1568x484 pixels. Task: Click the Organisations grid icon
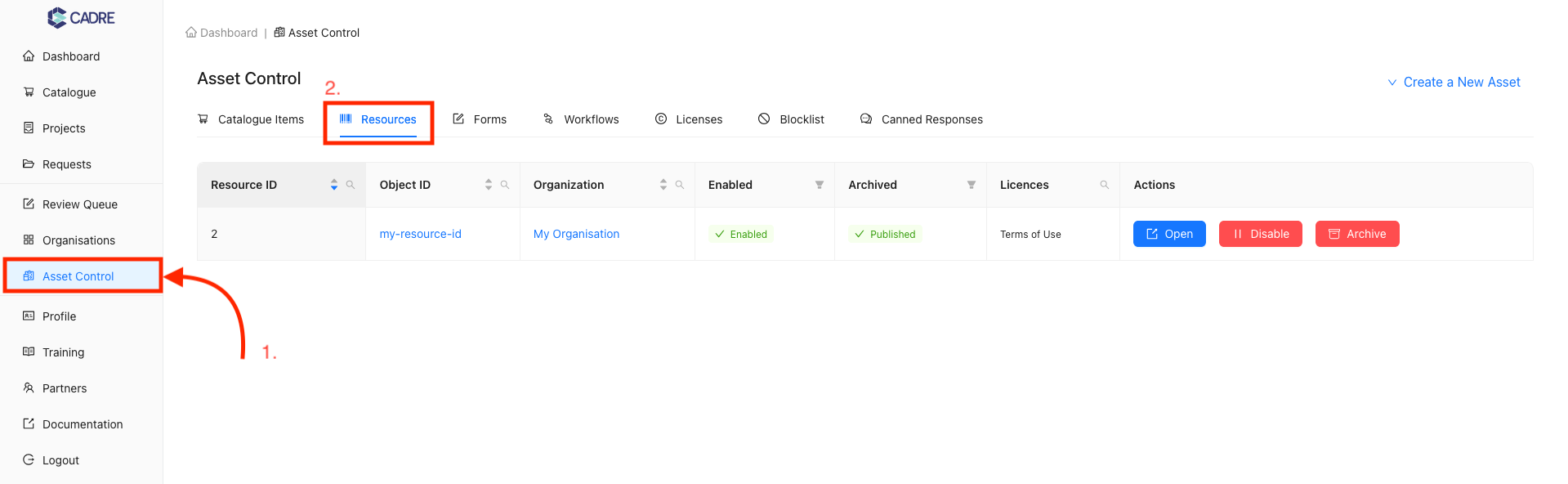pos(29,240)
